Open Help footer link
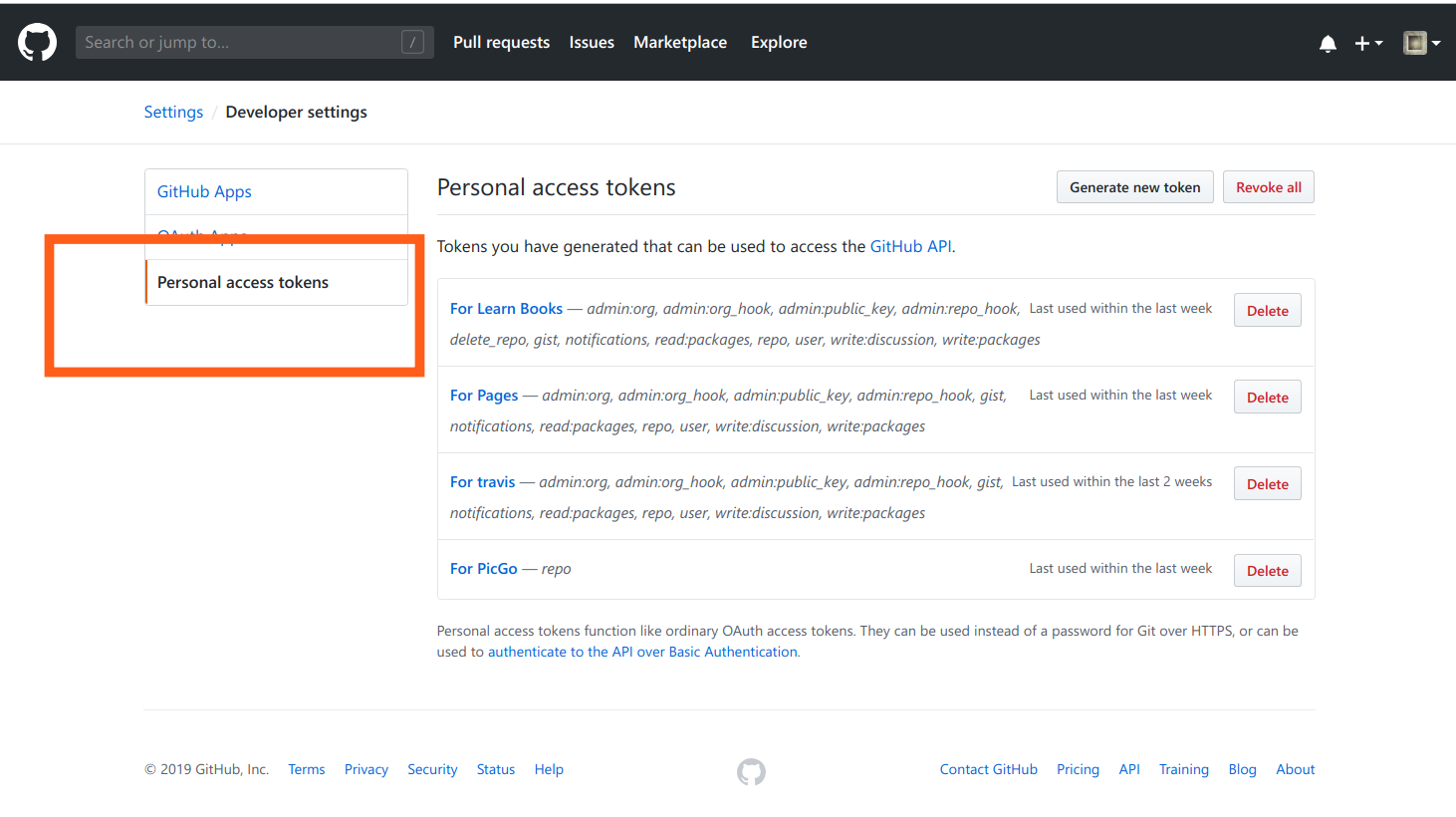This screenshot has width=1456, height=817. (549, 769)
